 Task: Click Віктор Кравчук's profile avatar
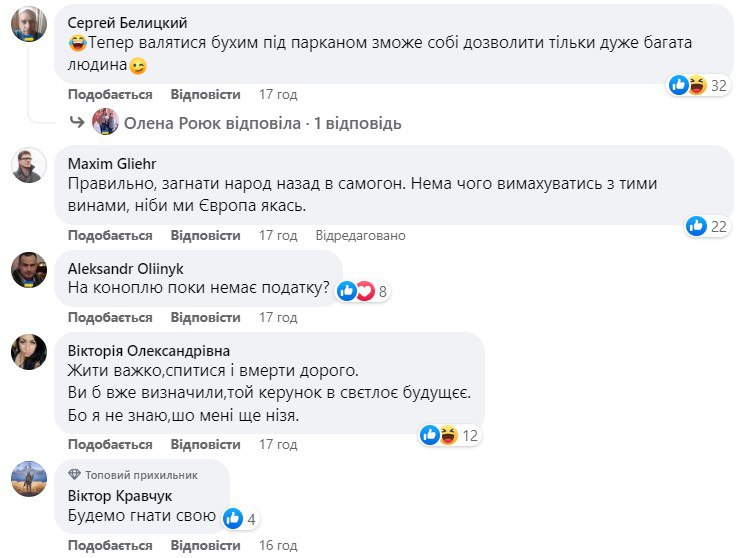27,479
